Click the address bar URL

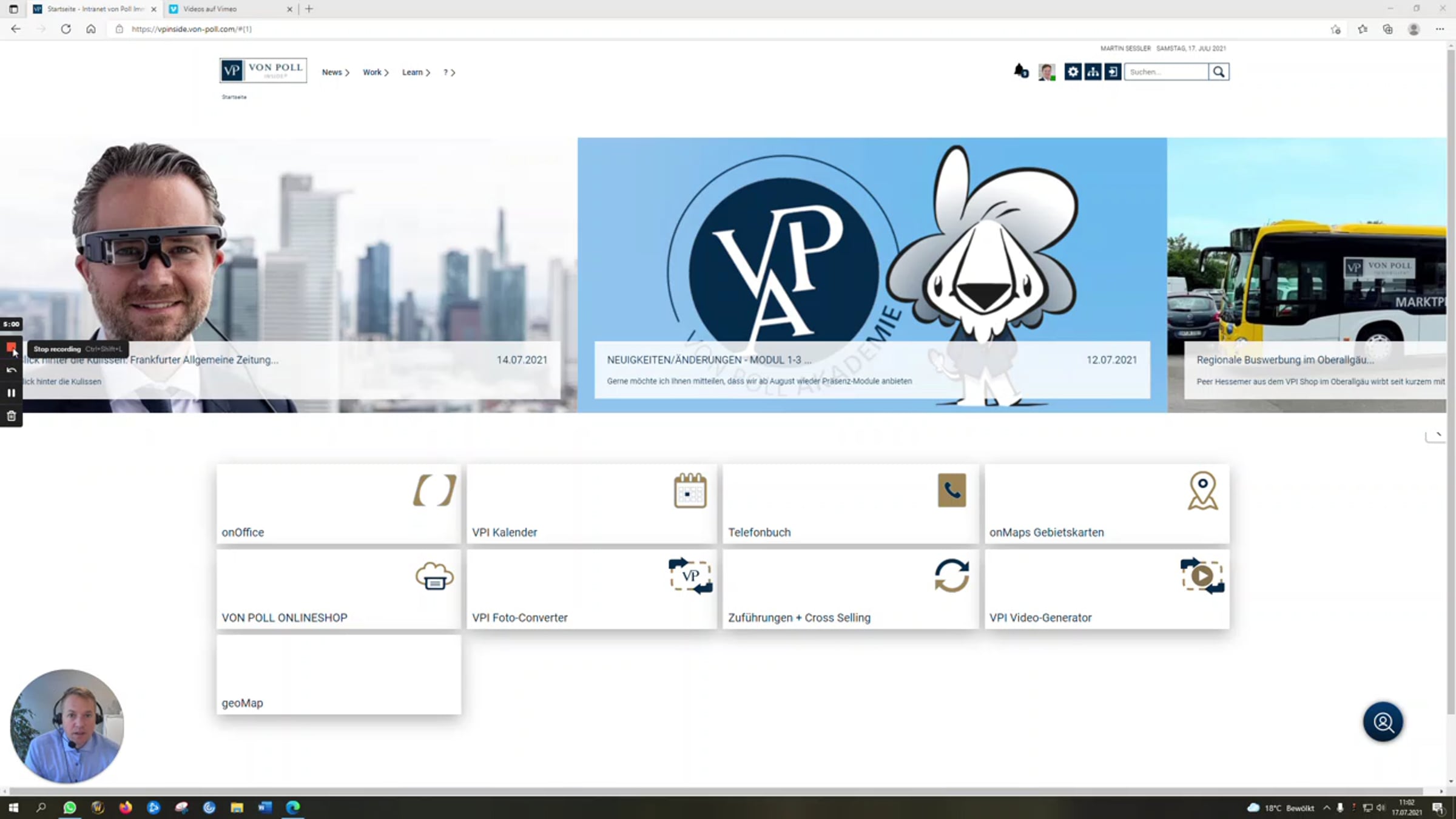[192, 29]
